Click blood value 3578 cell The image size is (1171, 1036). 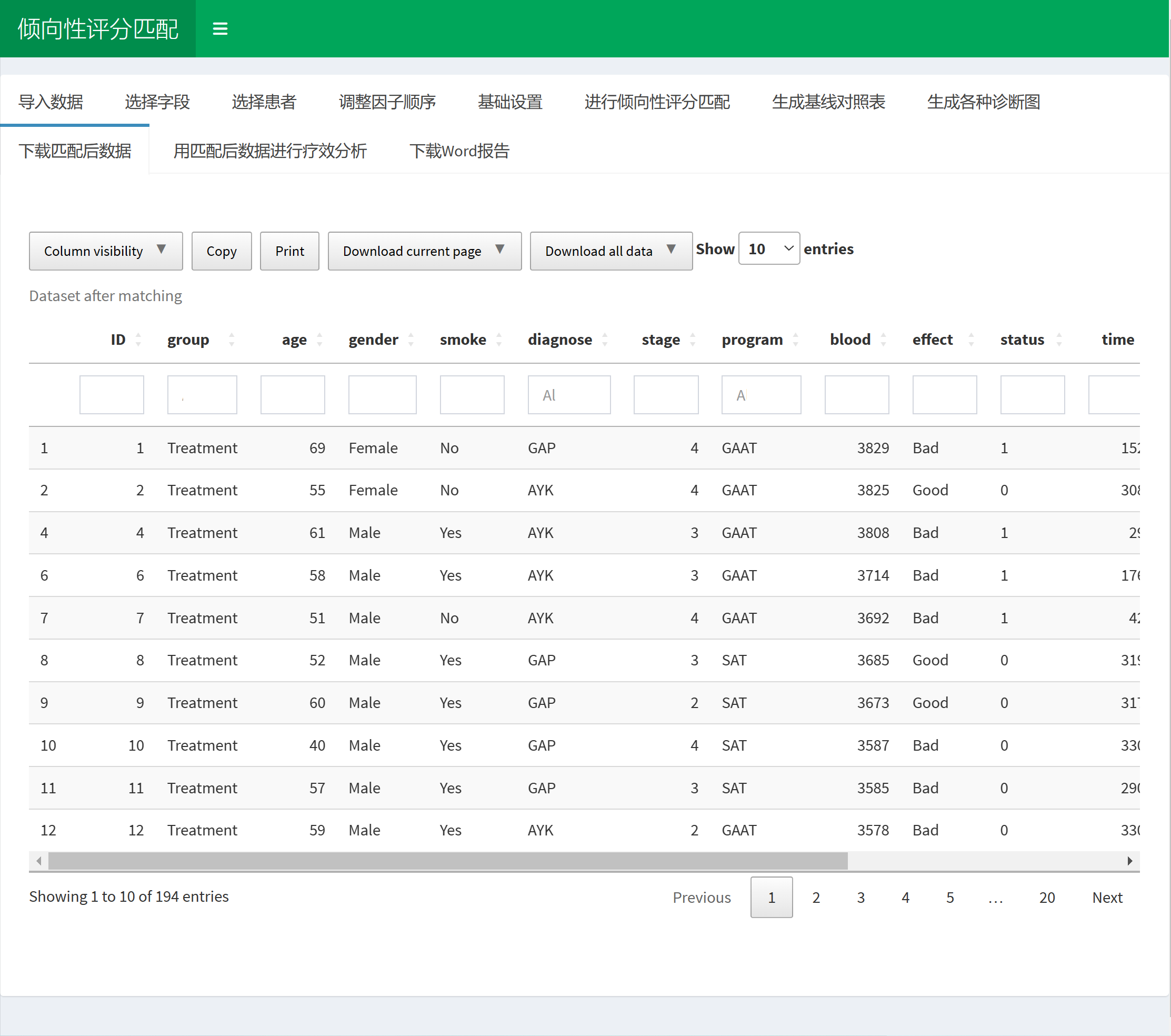tap(873, 830)
